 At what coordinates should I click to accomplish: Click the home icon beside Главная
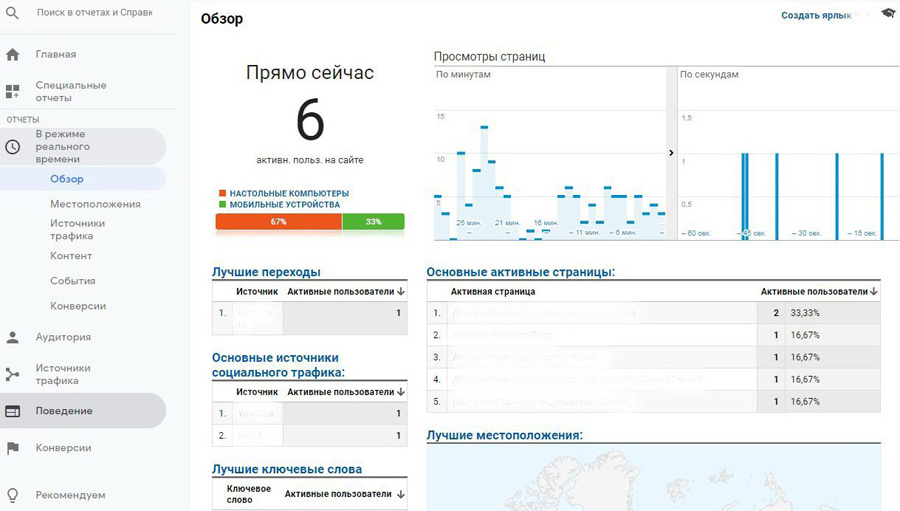[13, 55]
